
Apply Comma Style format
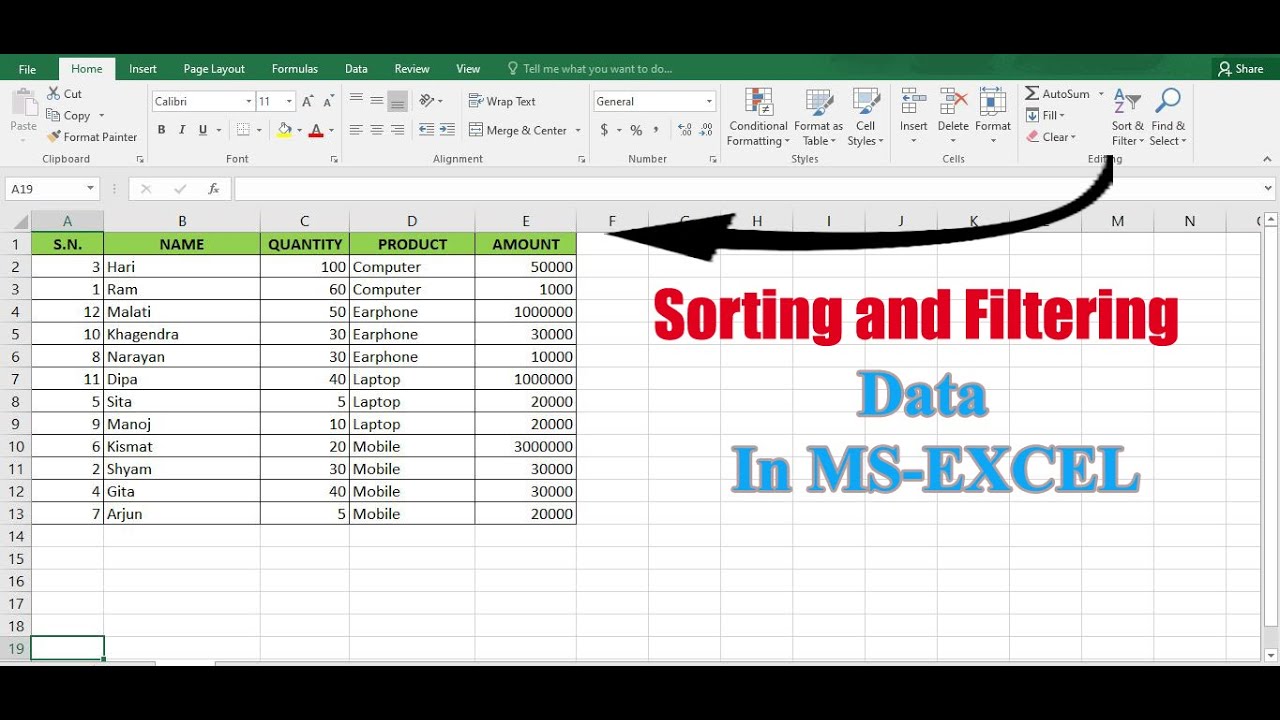656,130
